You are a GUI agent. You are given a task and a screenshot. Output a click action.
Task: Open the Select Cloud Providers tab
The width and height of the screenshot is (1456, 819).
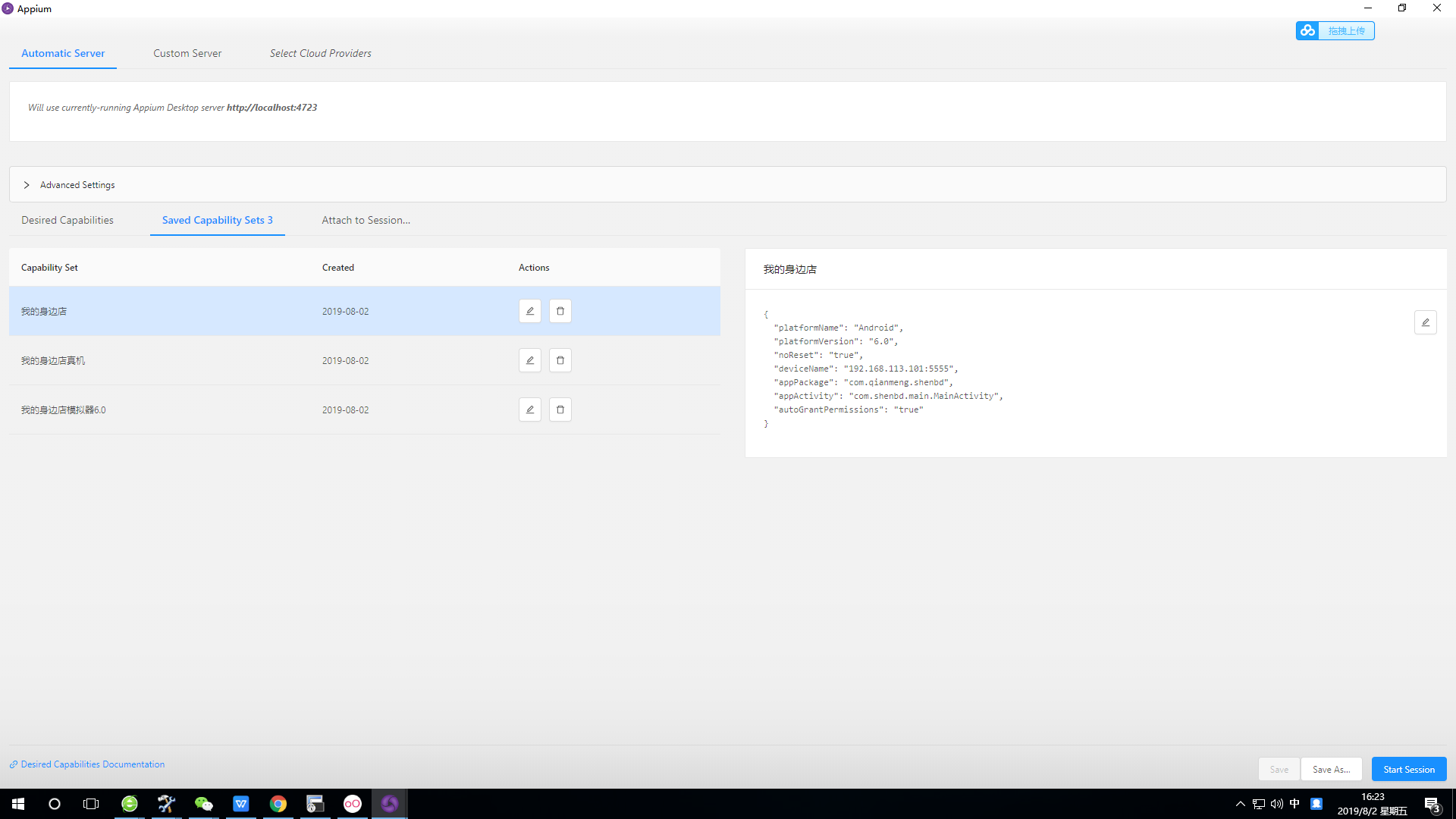point(320,53)
